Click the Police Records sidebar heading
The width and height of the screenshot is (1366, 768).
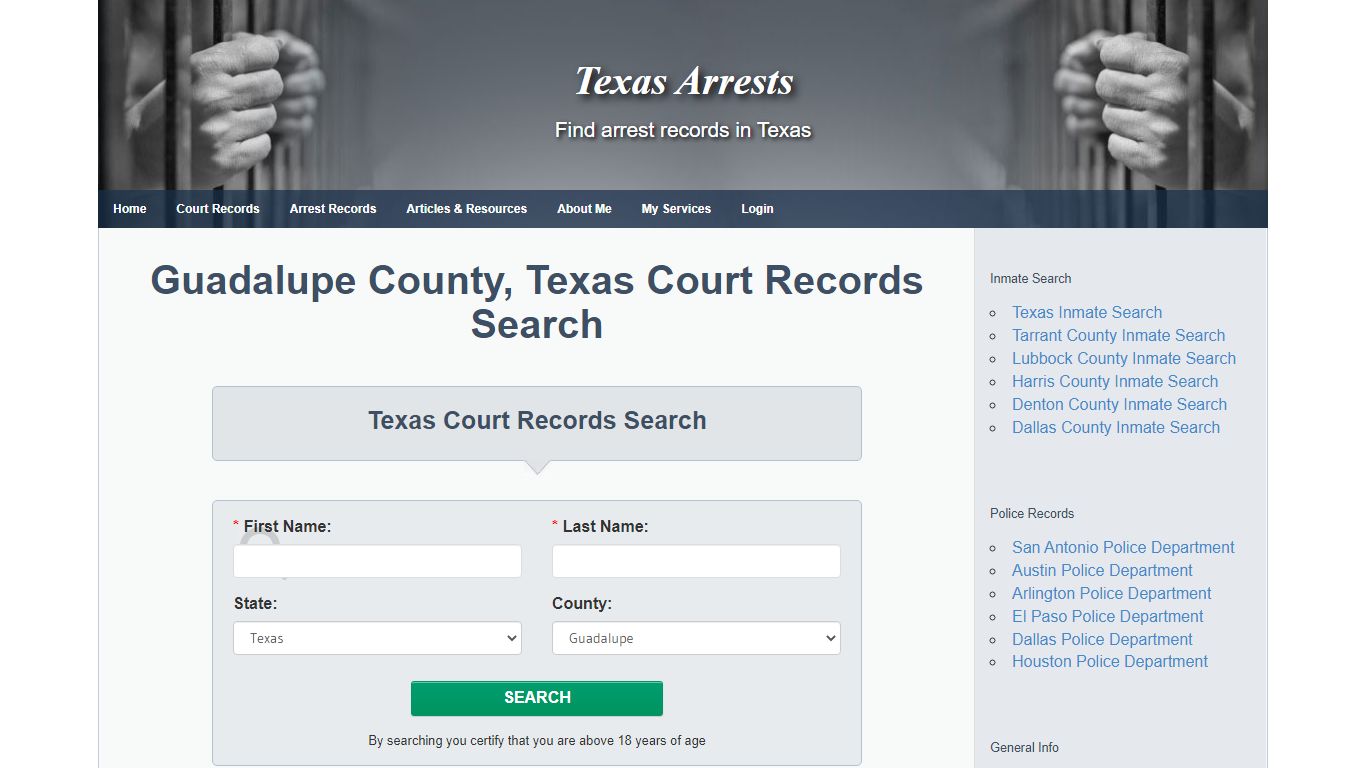[x=1032, y=513]
